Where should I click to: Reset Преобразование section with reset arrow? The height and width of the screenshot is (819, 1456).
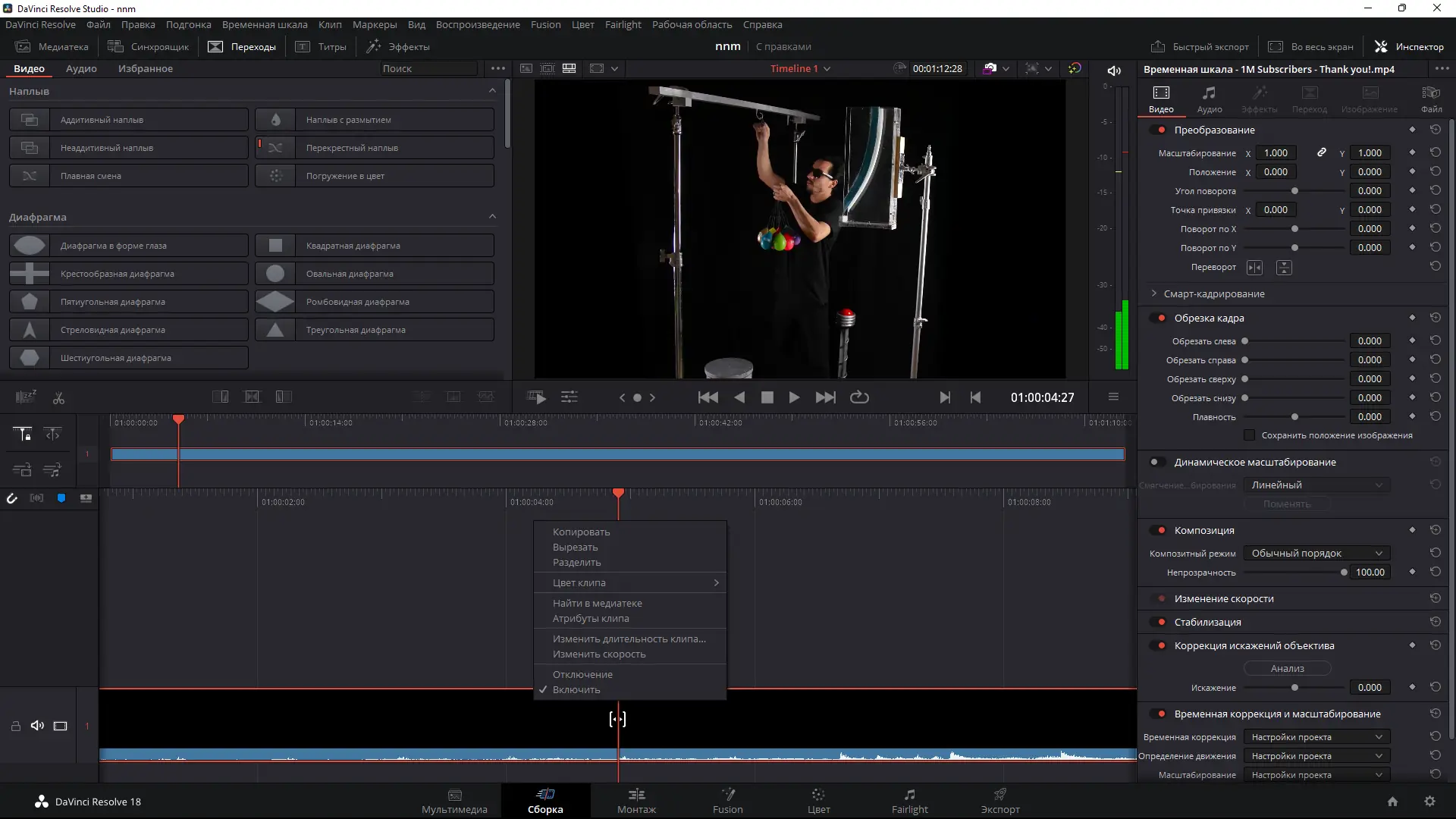coord(1435,130)
